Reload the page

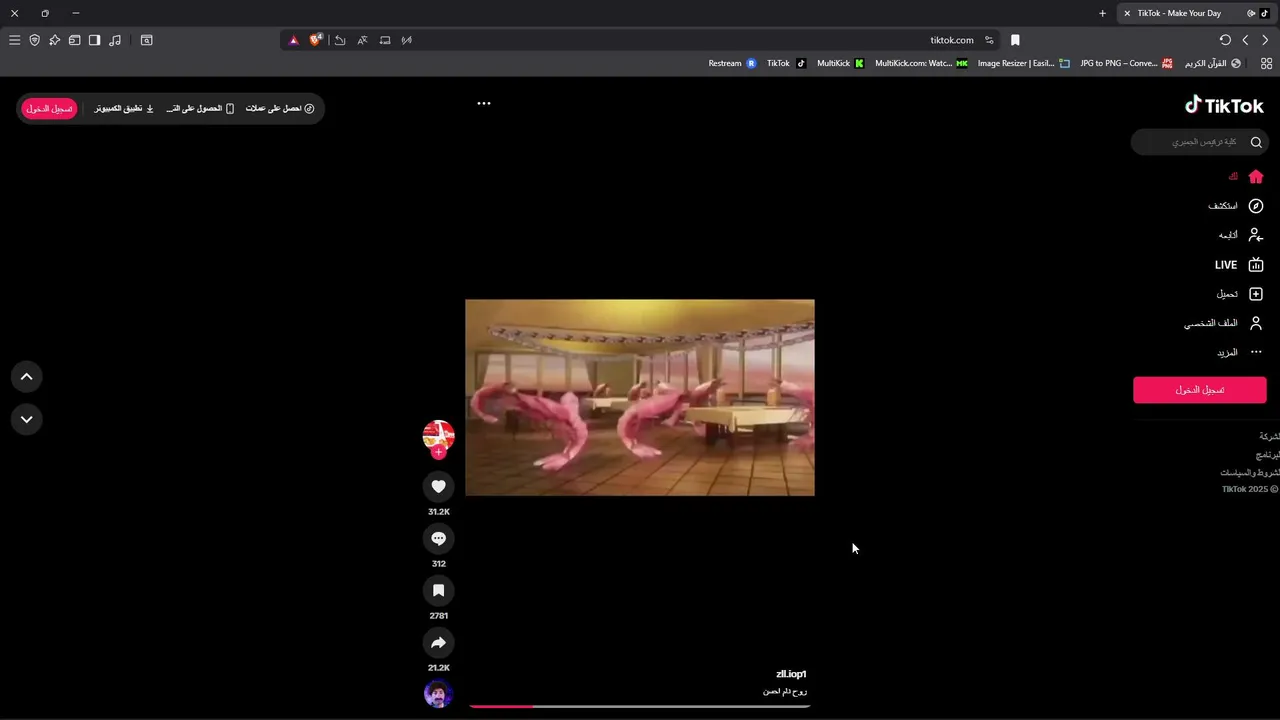coord(1225,40)
